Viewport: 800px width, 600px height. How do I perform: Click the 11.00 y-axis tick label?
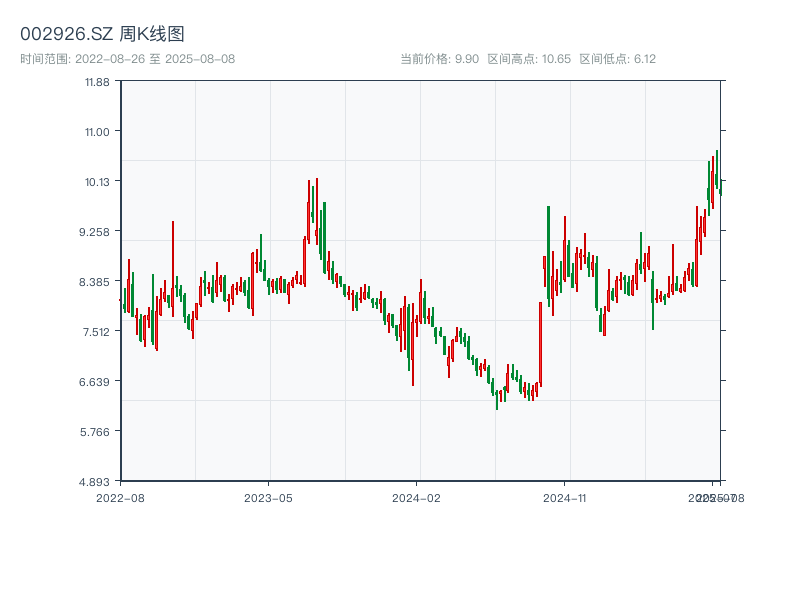pyautogui.click(x=96, y=131)
